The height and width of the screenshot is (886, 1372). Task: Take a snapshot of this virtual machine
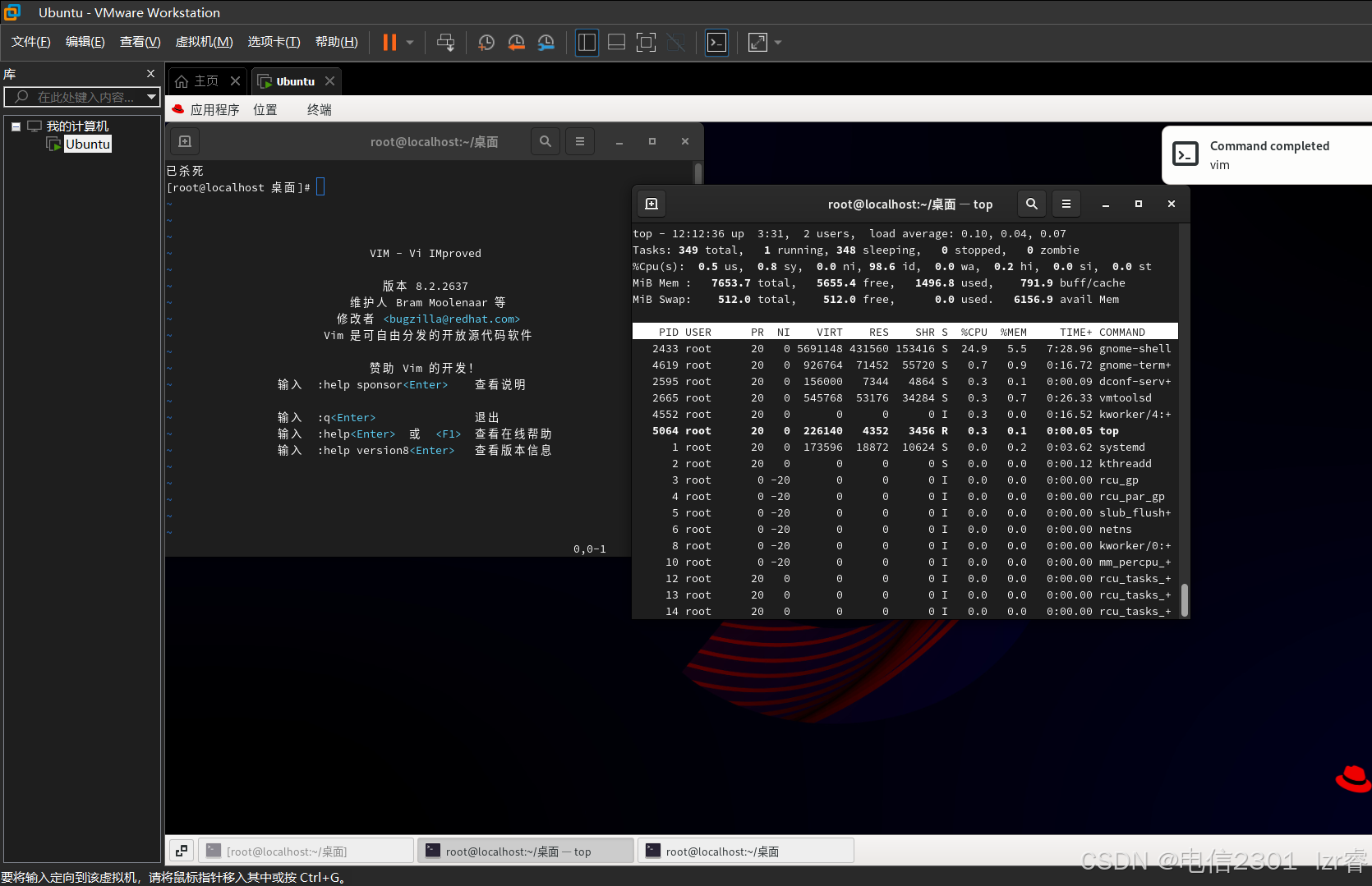(x=486, y=42)
